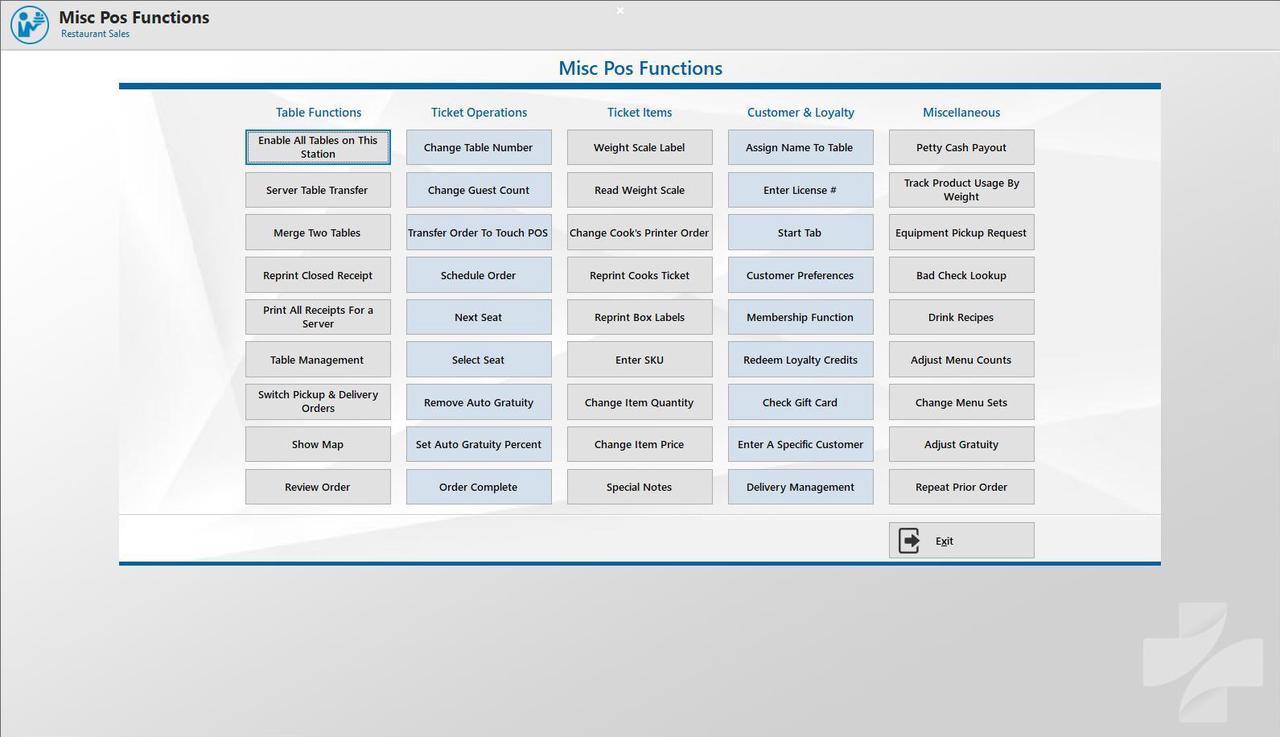Click Review Order button
The image size is (1280, 737).
tap(318, 487)
